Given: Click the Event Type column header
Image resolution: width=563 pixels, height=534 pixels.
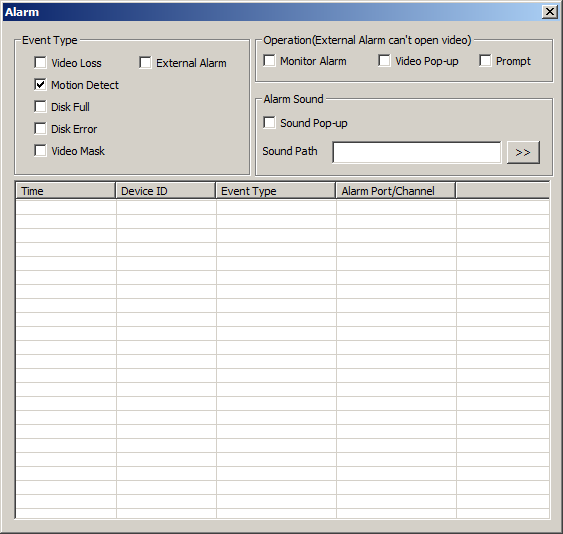Looking at the screenshot, I should click(x=276, y=191).
